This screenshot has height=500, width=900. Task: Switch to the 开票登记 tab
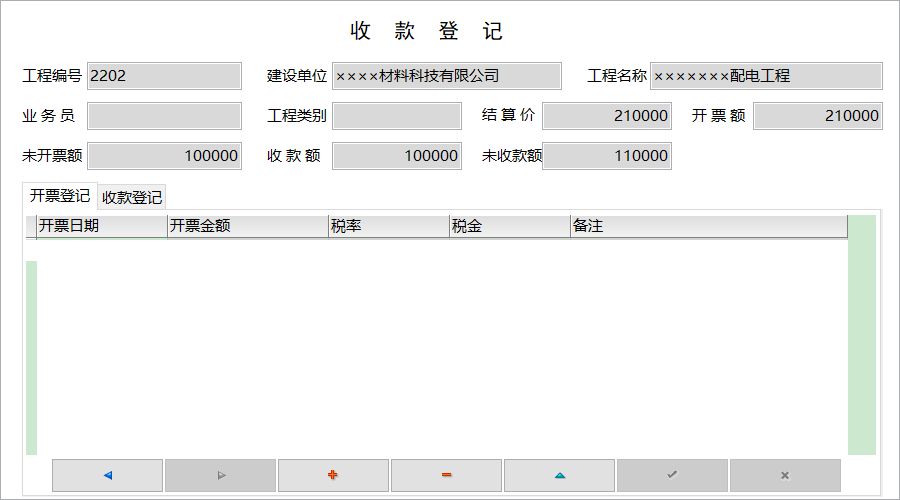tap(60, 196)
